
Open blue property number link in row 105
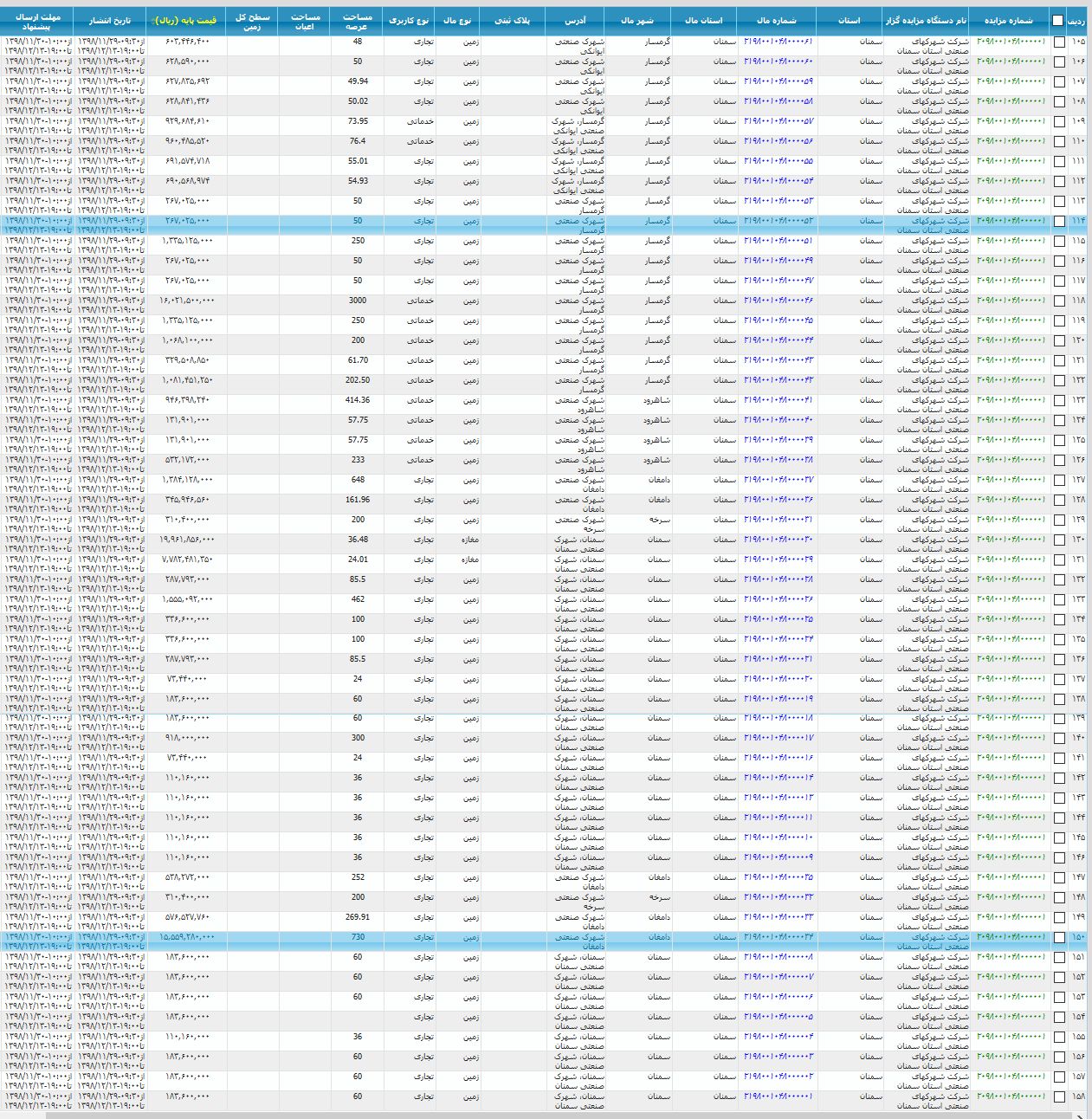(x=778, y=42)
